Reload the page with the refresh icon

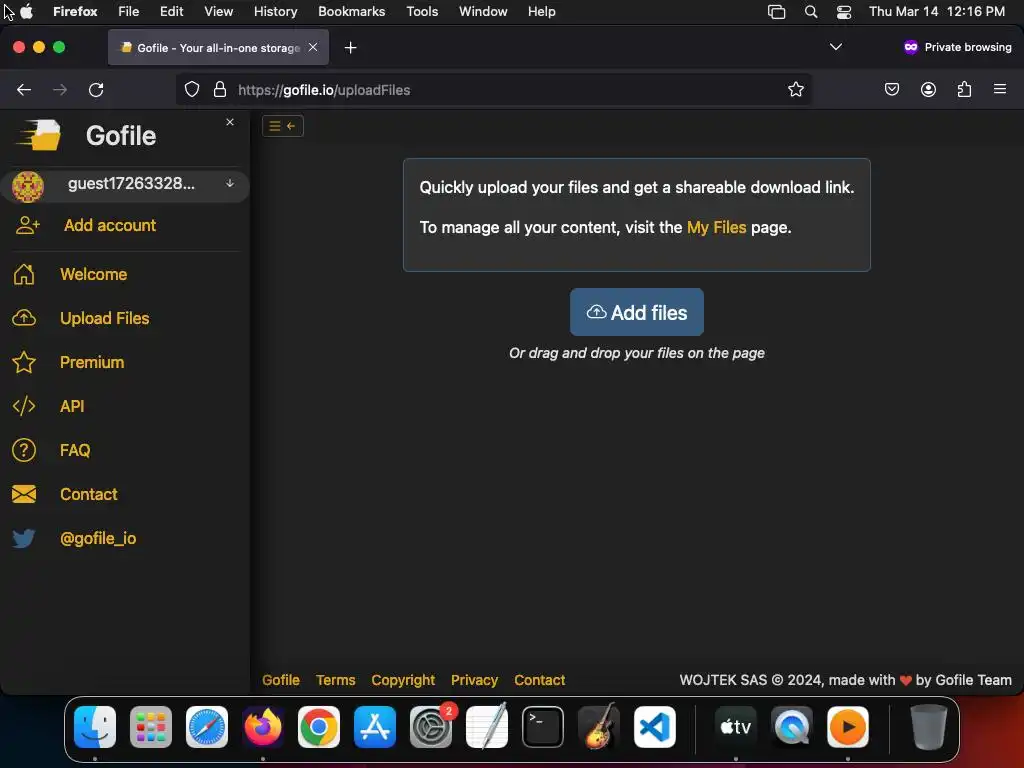[x=96, y=90]
